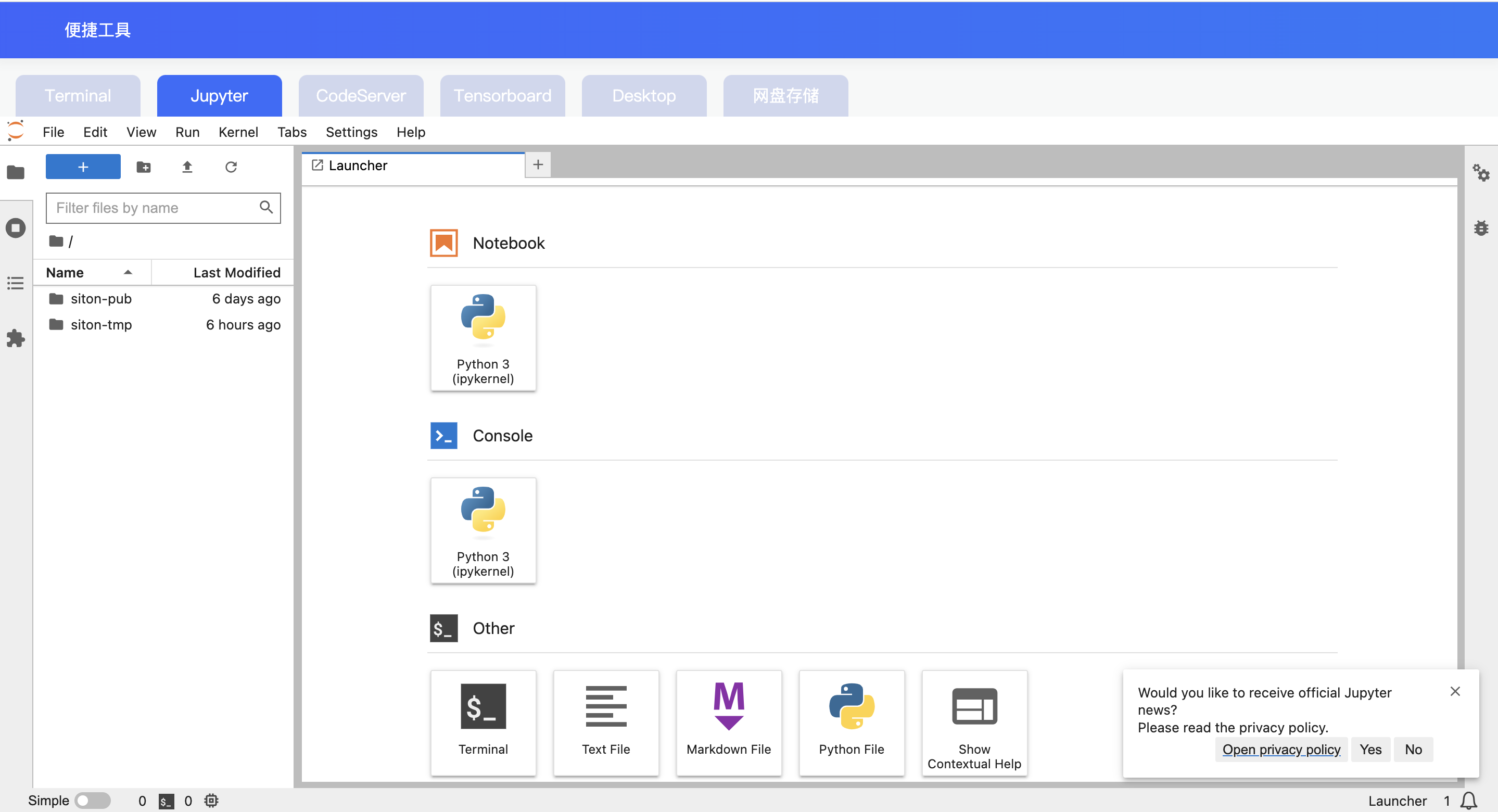Create a new Text File
Screen dimensions: 1498x812
(x=606, y=723)
